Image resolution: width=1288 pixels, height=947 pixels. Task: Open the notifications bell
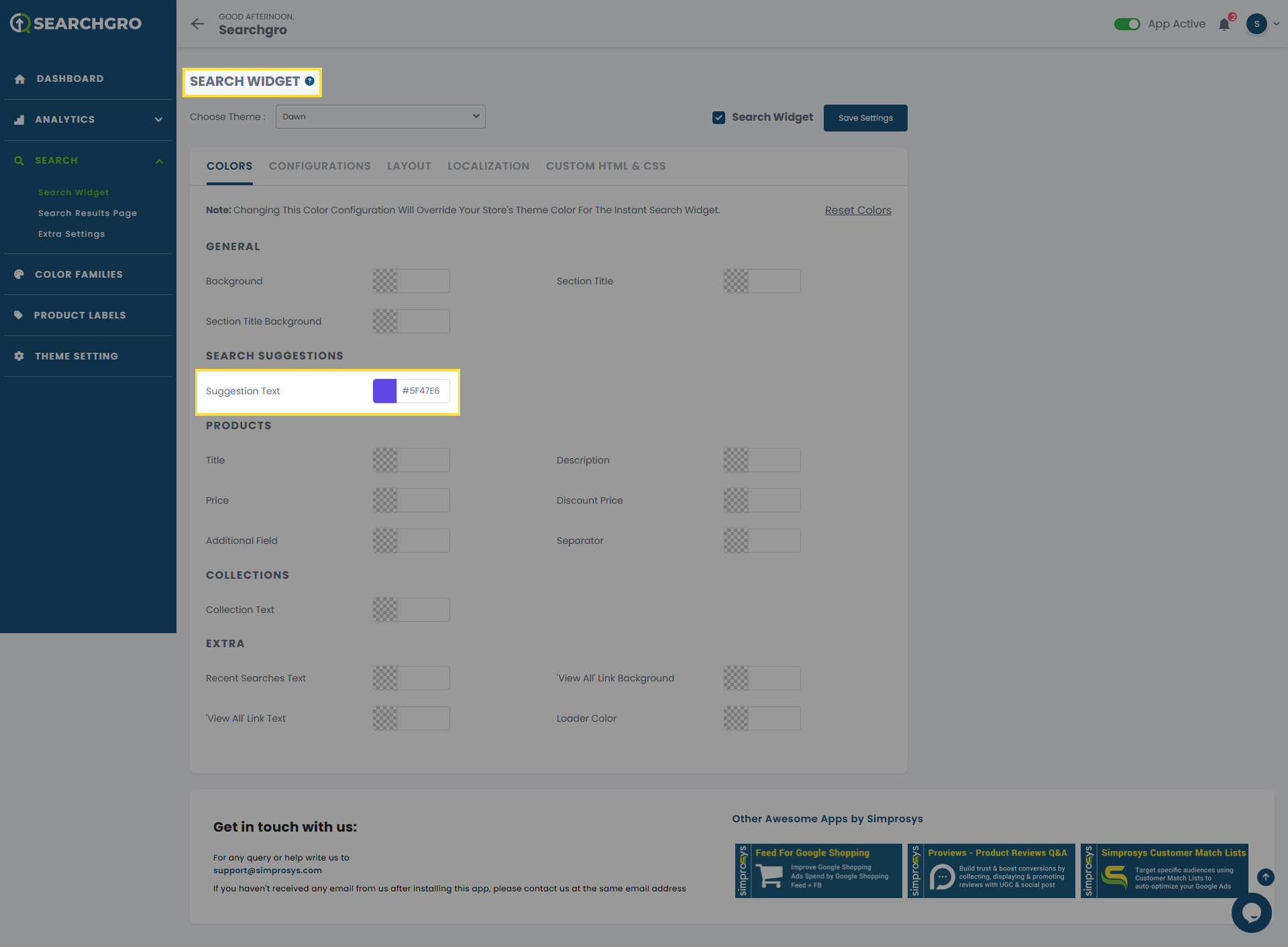(1224, 25)
